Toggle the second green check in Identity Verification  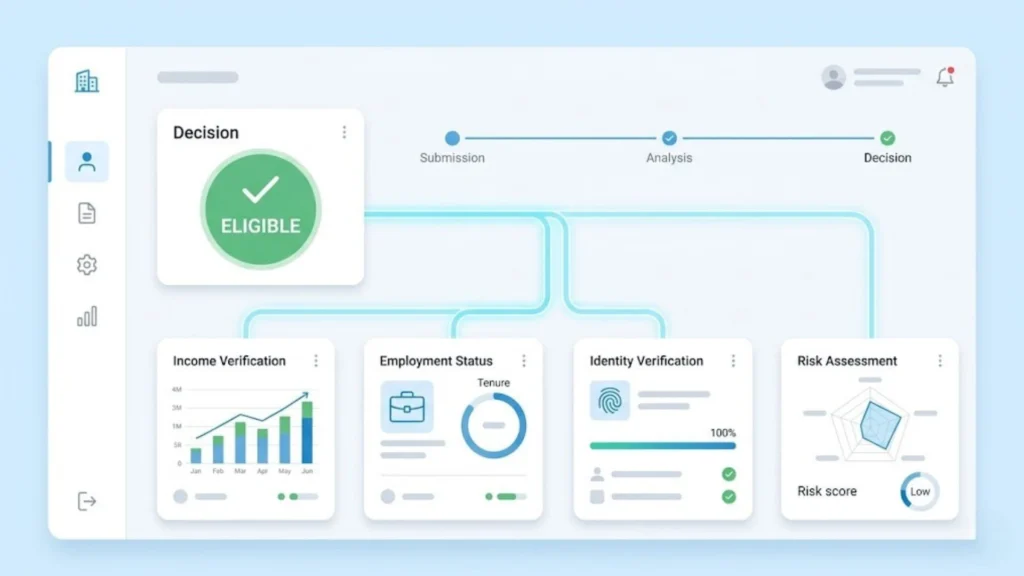click(729, 496)
